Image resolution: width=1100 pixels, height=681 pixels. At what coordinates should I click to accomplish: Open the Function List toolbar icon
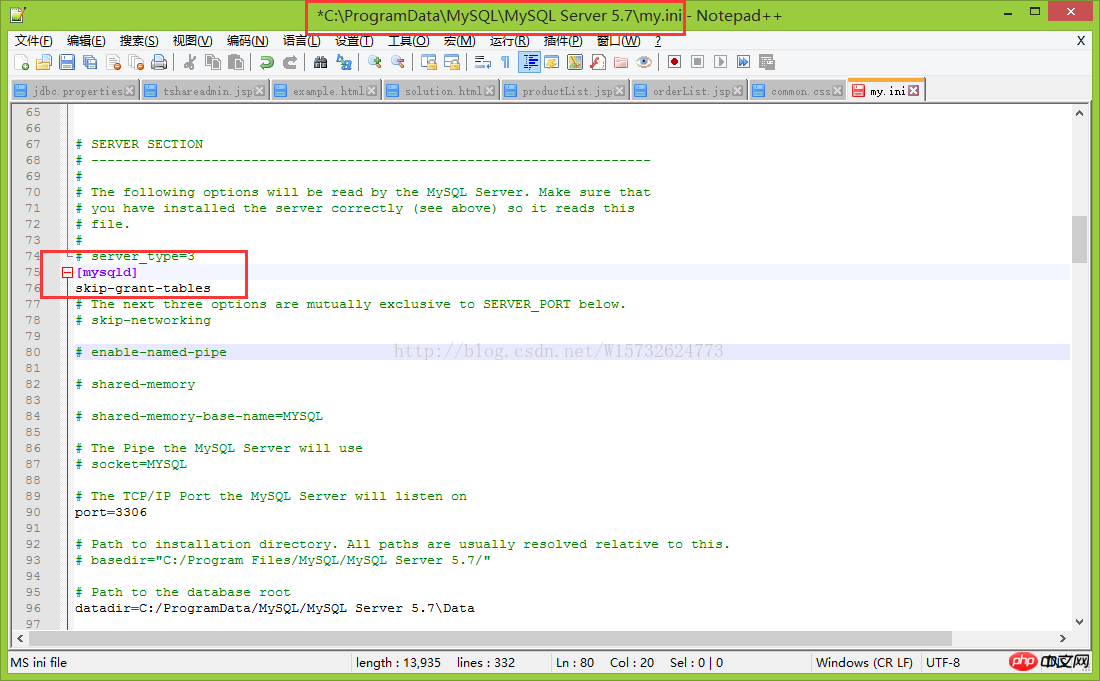598,62
